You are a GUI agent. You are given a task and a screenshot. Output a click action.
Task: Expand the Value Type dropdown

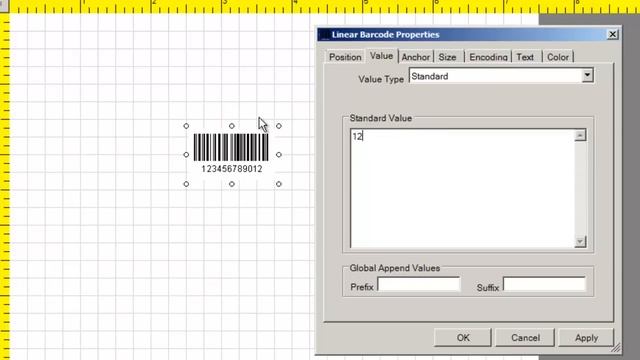pyautogui.click(x=587, y=76)
